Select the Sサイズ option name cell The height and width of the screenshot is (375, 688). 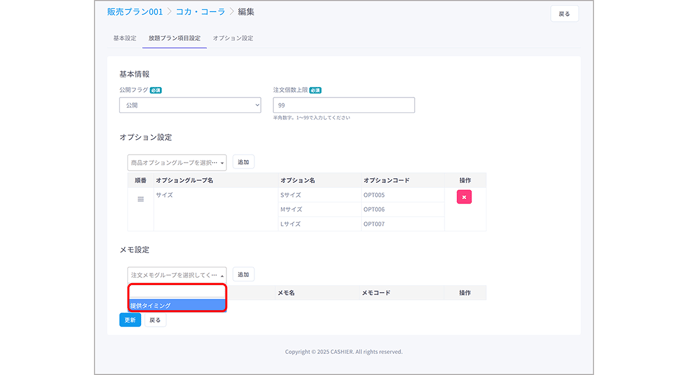point(320,195)
